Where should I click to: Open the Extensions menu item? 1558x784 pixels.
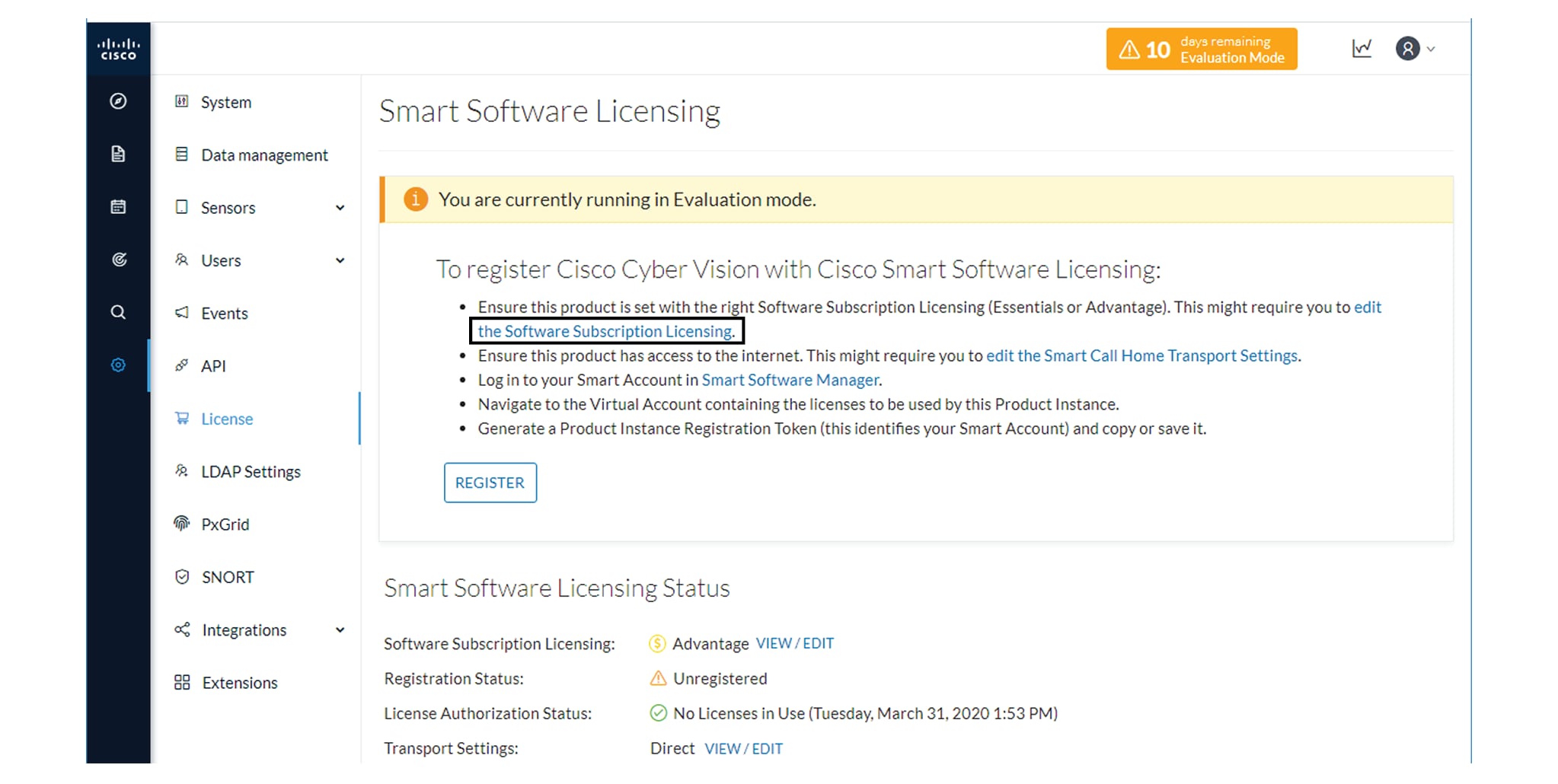(240, 683)
